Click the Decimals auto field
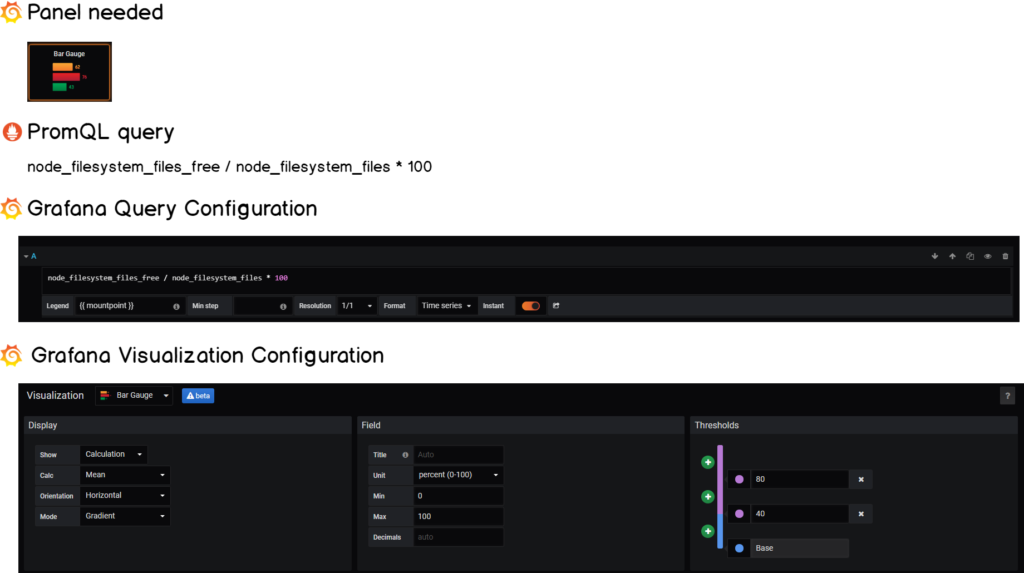1024x573 pixels. 458,537
